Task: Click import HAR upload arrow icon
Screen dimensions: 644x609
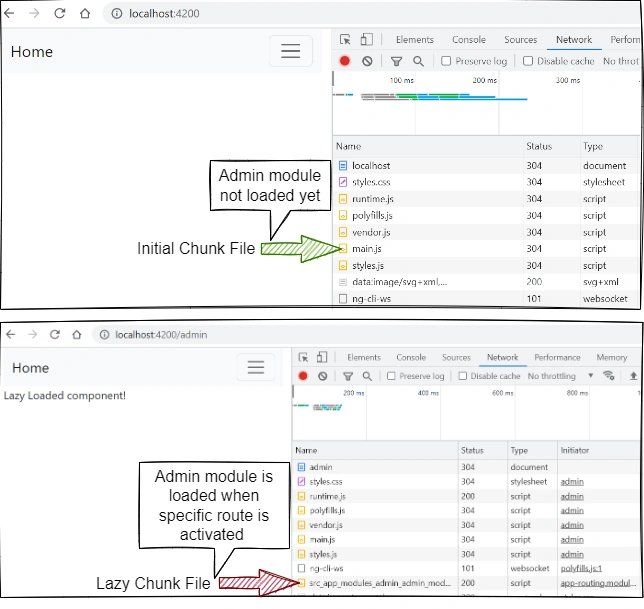Action: [633, 376]
